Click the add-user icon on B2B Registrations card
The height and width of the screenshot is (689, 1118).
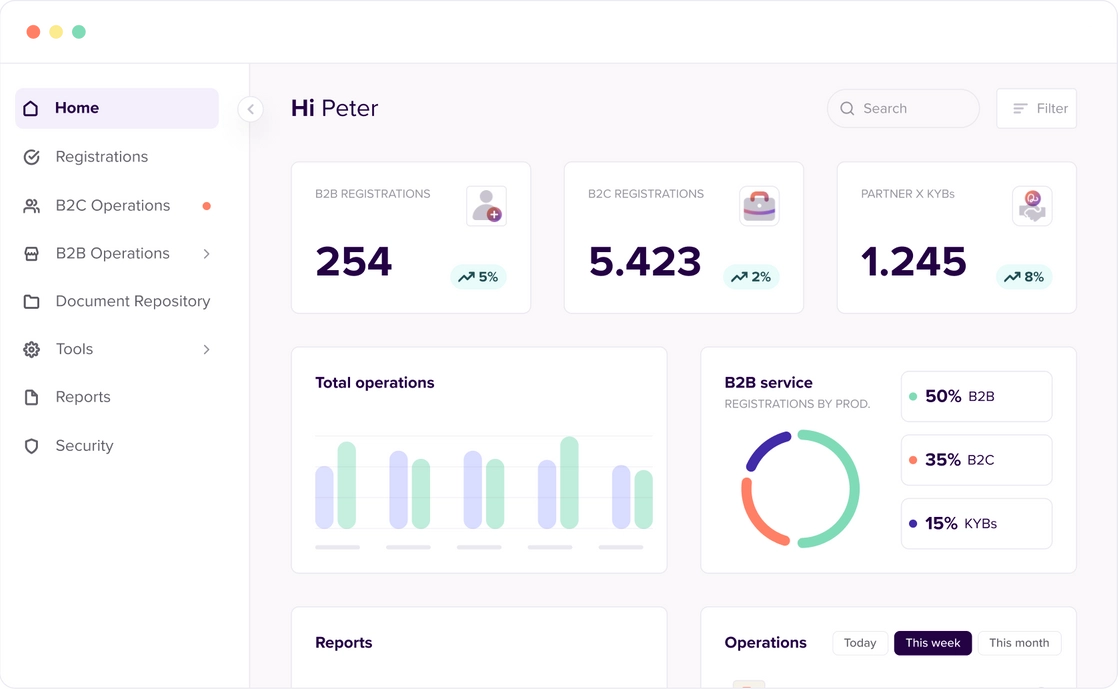(486, 205)
